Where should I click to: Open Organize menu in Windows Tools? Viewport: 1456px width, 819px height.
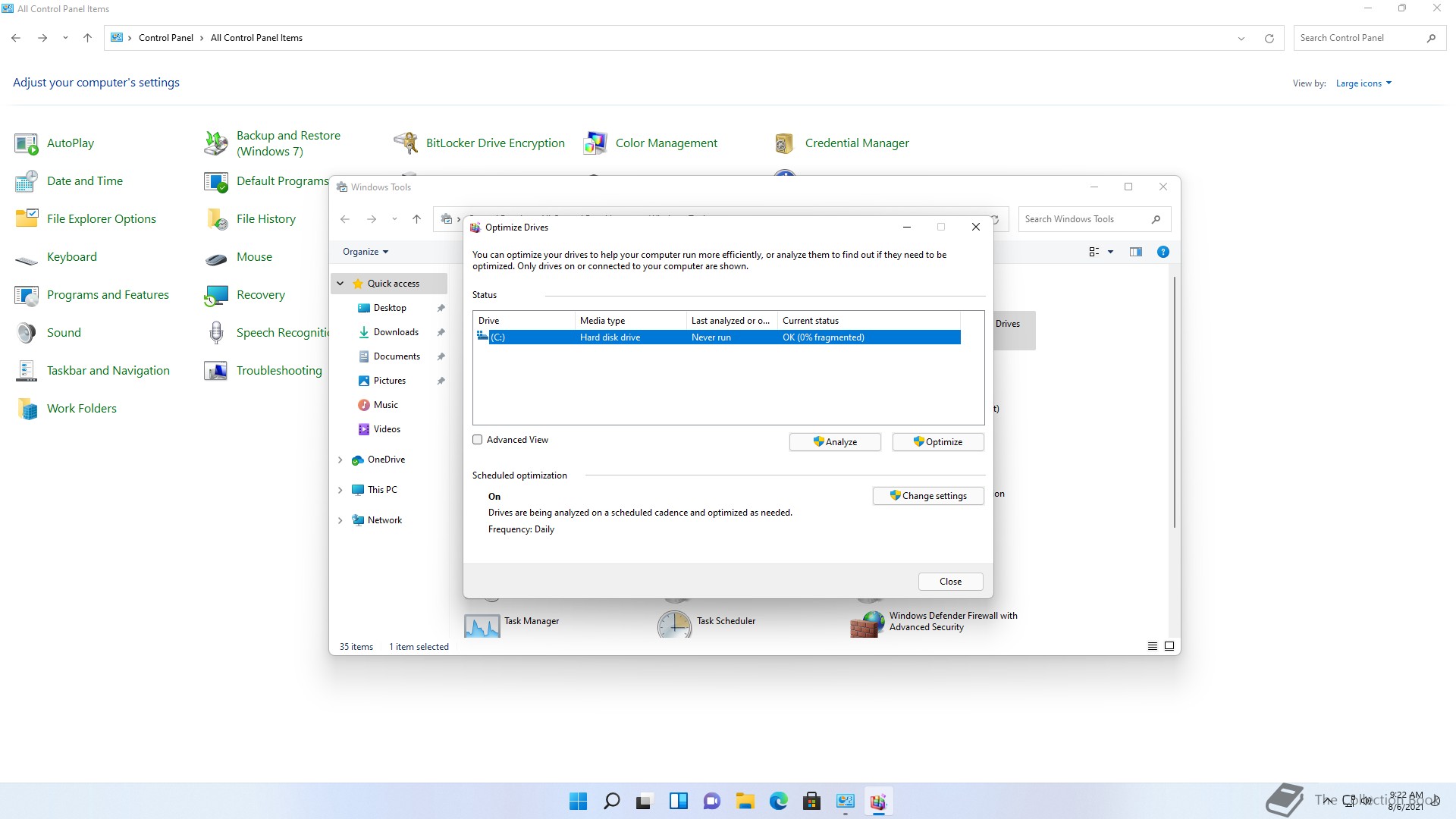tap(366, 252)
